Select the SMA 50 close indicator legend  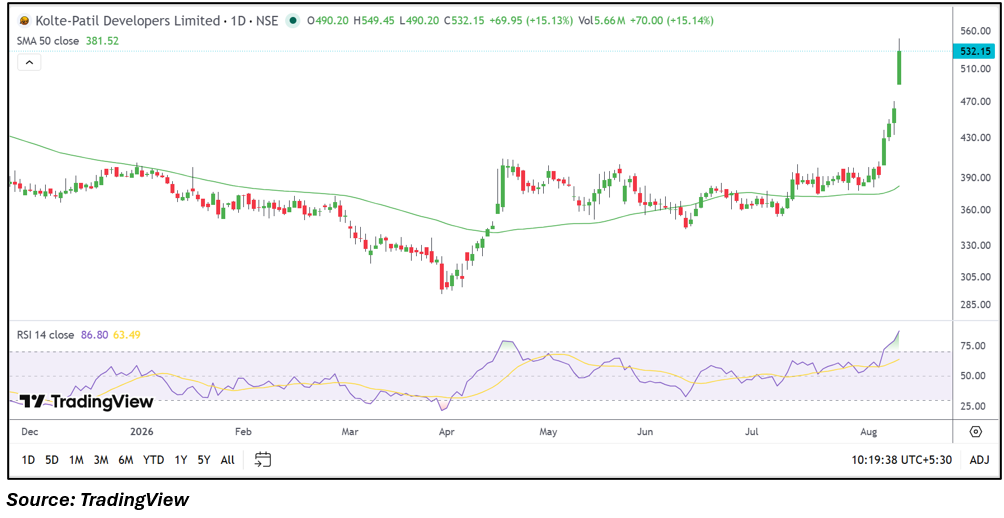pos(49,40)
